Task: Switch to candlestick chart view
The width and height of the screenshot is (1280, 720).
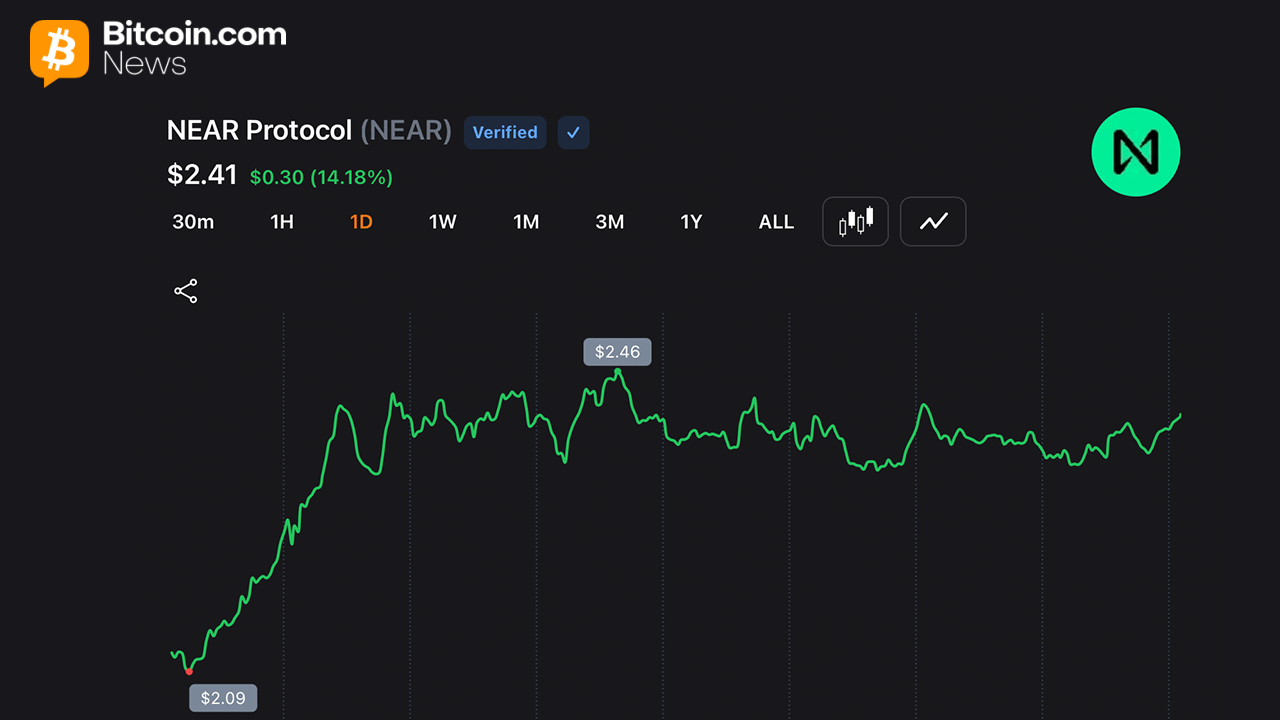Action: 856,221
